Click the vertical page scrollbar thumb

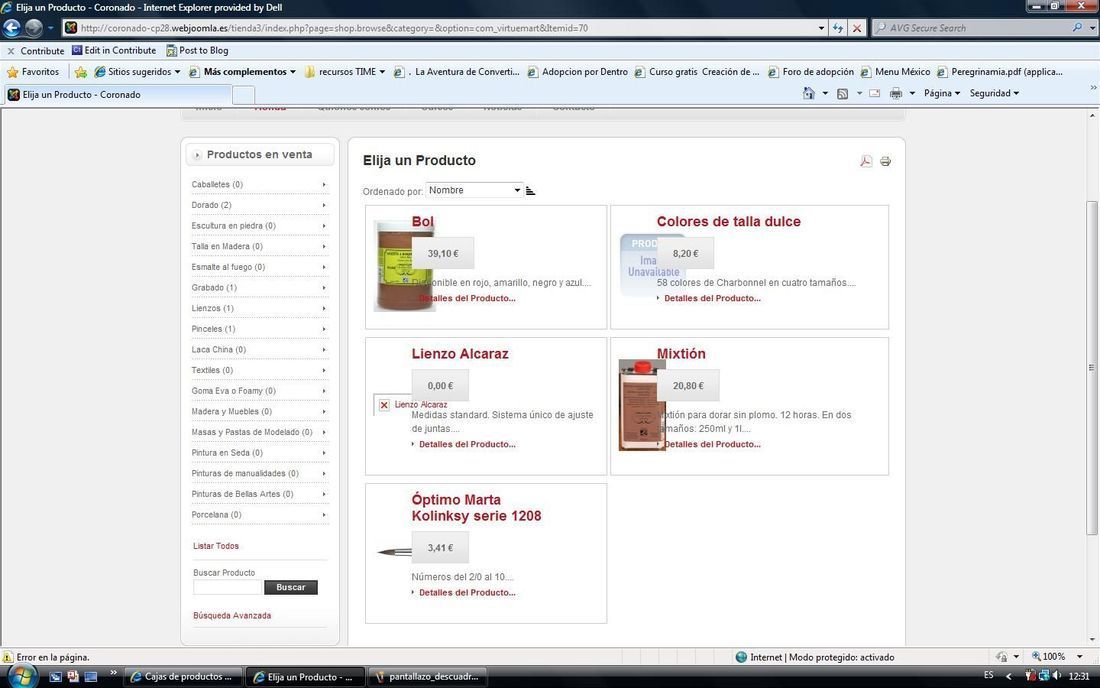click(x=1091, y=367)
